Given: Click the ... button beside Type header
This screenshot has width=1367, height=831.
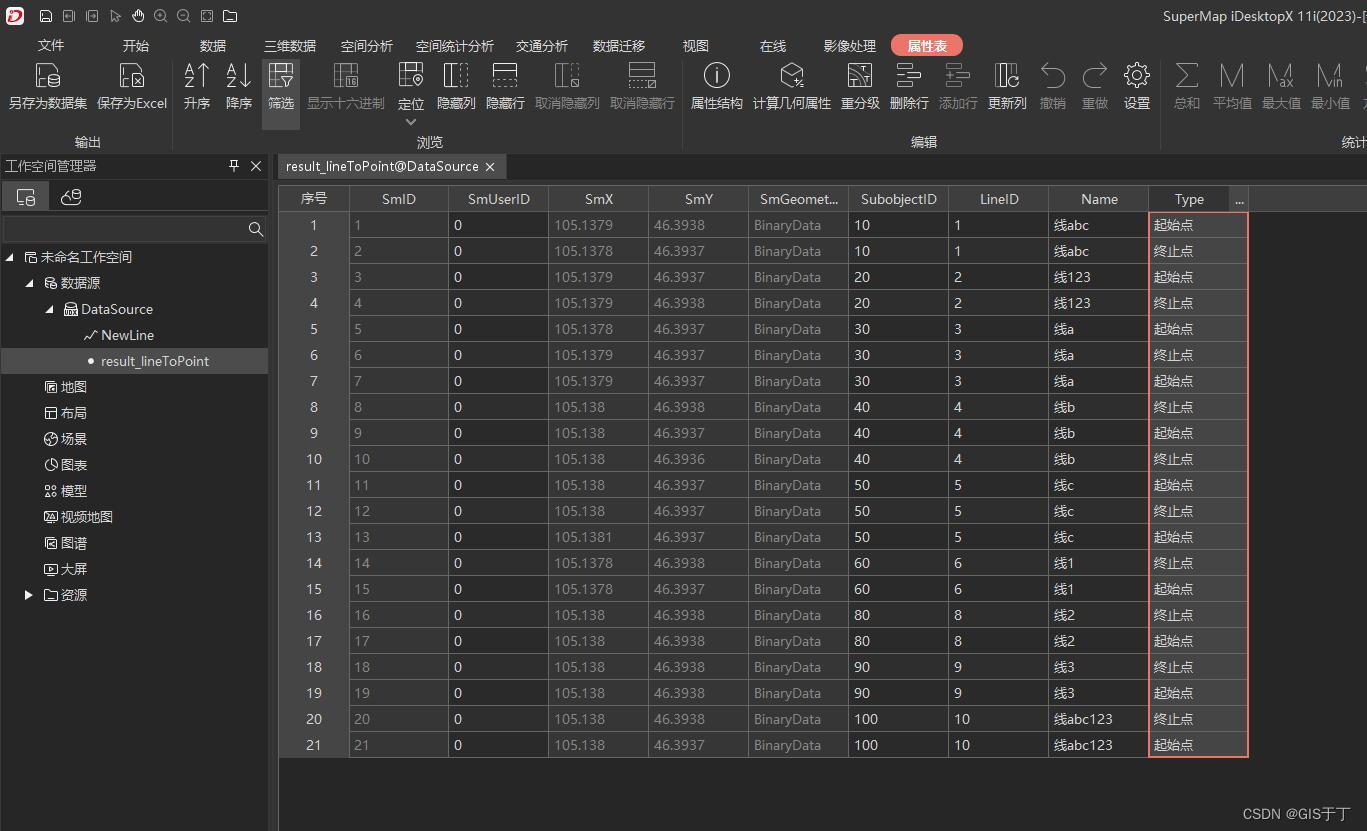Looking at the screenshot, I should pyautogui.click(x=1240, y=199).
